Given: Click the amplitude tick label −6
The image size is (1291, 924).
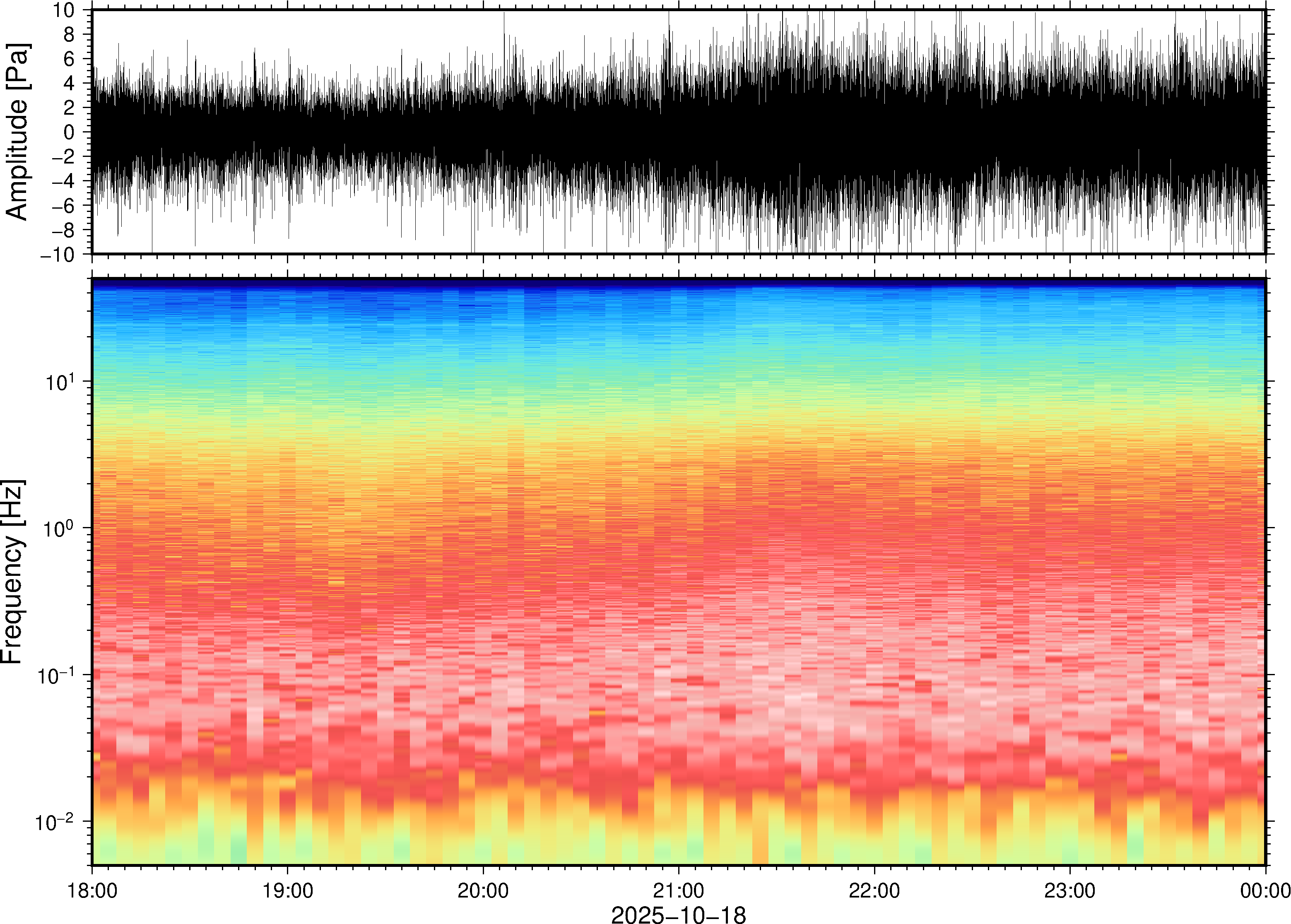Looking at the screenshot, I should click(x=63, y=206).
